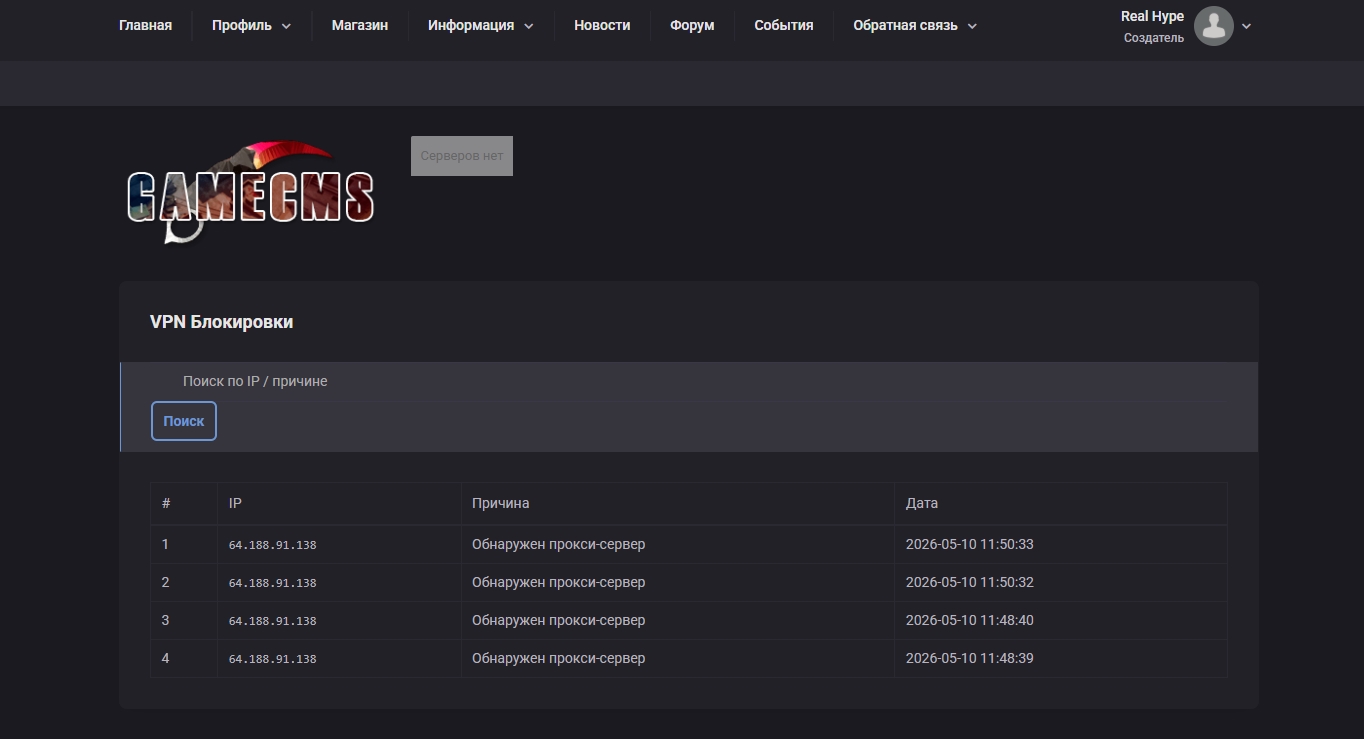Open the Форум page
The width and height of the screenshot is (1364, 739).
[692, 25]
